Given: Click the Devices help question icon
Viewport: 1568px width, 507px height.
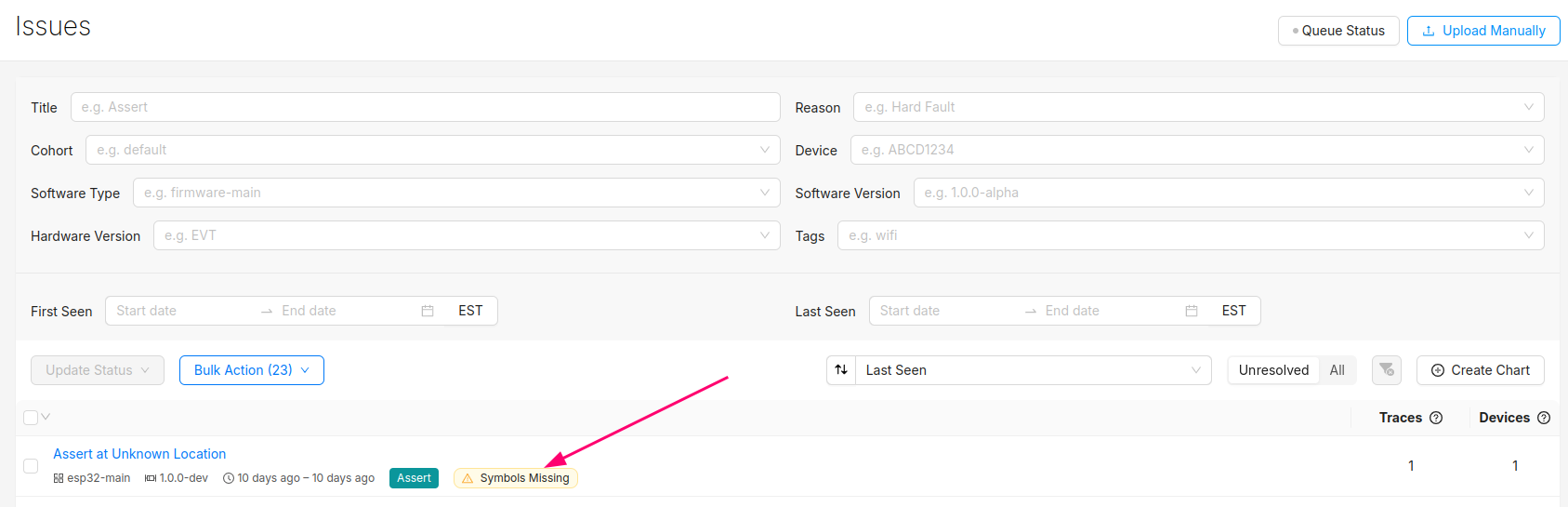Looking at the screenshot, I should [x=1544, y=418].
